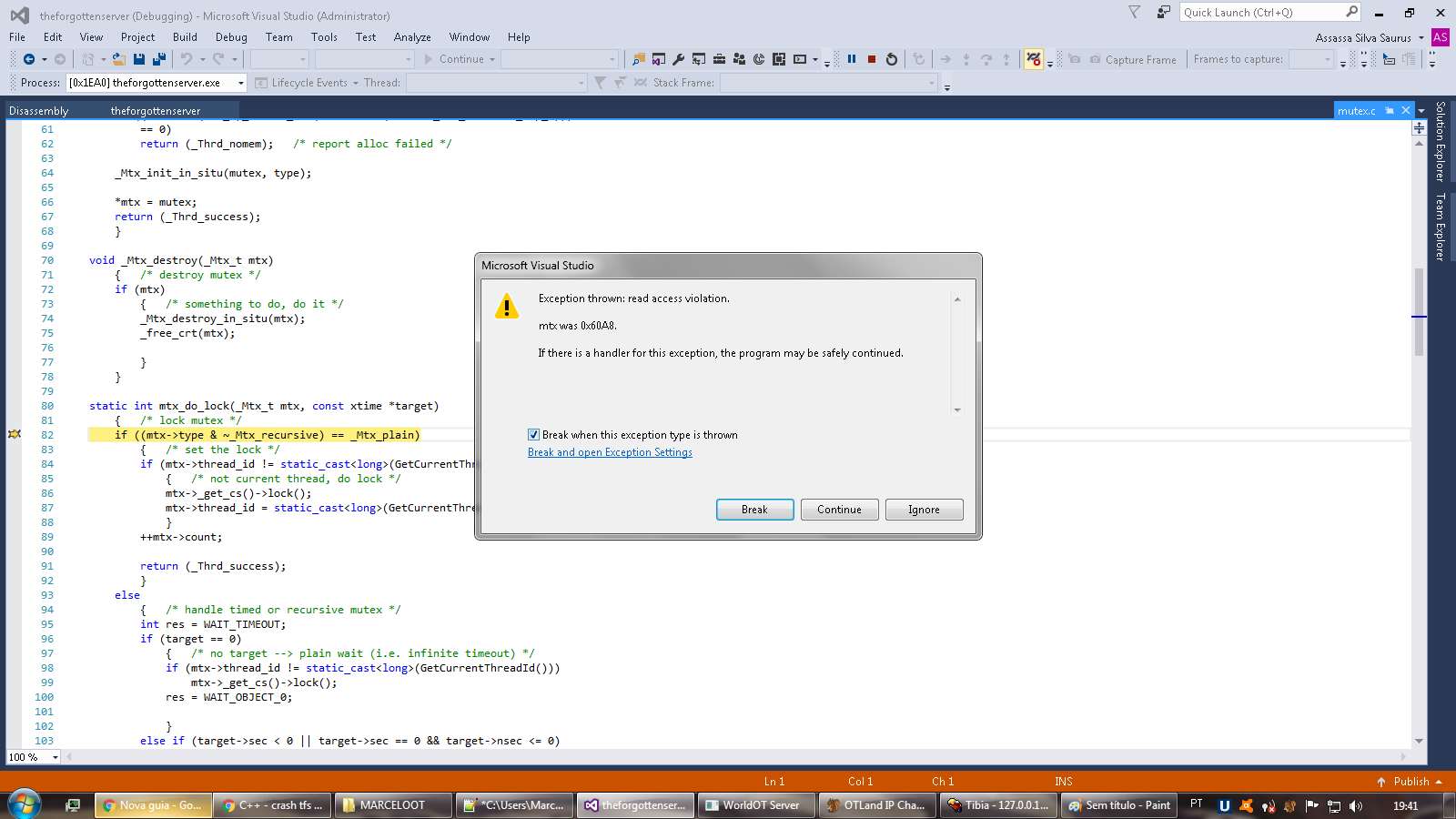Click the Ignore button
This screenshot has height=819, width=1456.
click(x=924, y=510)
